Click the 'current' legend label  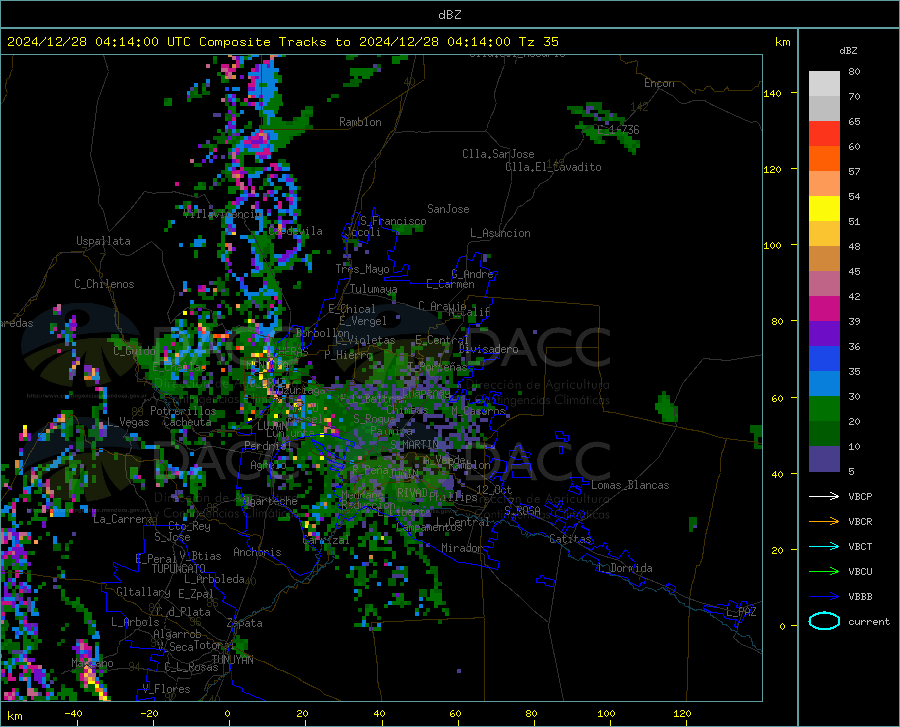click(869, 621)
